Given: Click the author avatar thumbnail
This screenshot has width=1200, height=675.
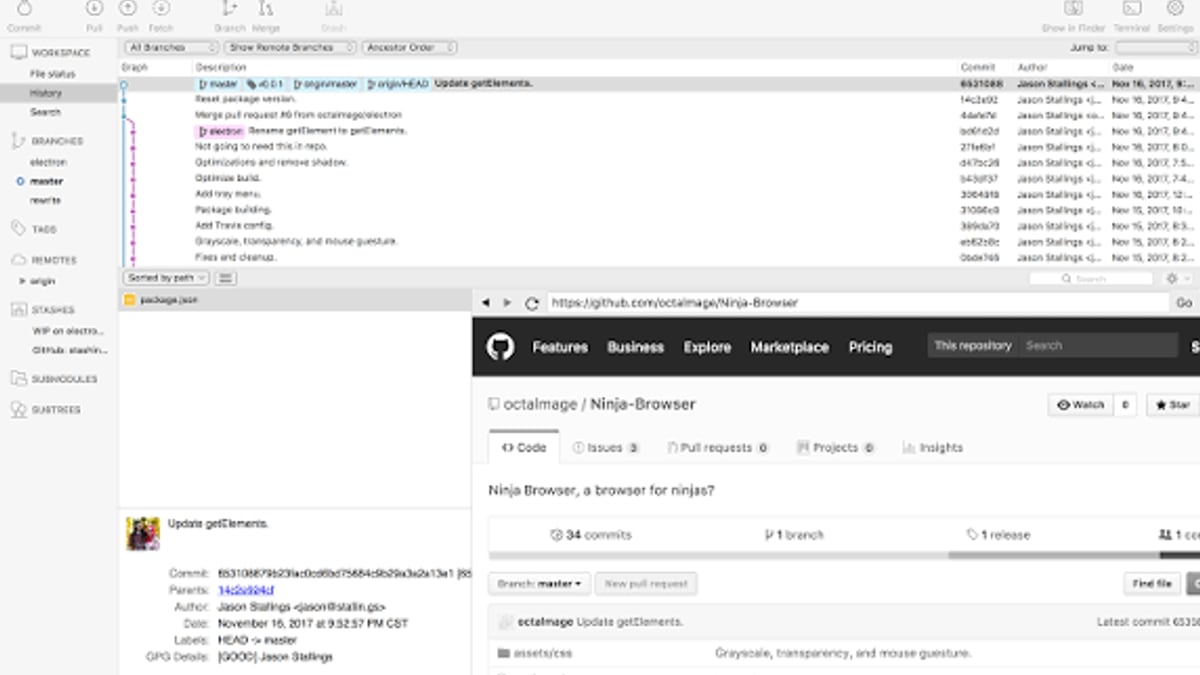Looking at the screenshot, I should click(x=143, y=534).
